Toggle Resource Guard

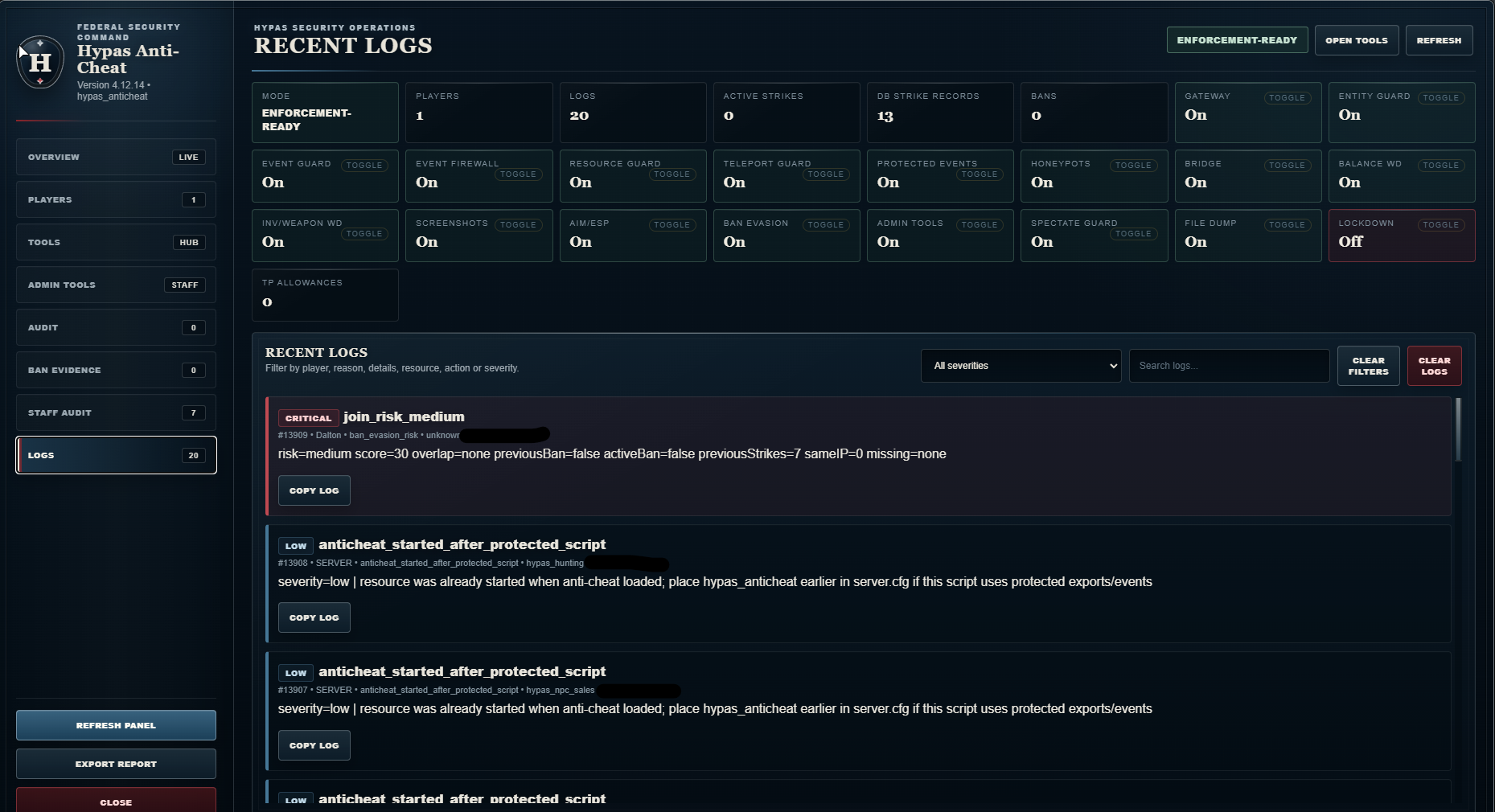[672, 174]
